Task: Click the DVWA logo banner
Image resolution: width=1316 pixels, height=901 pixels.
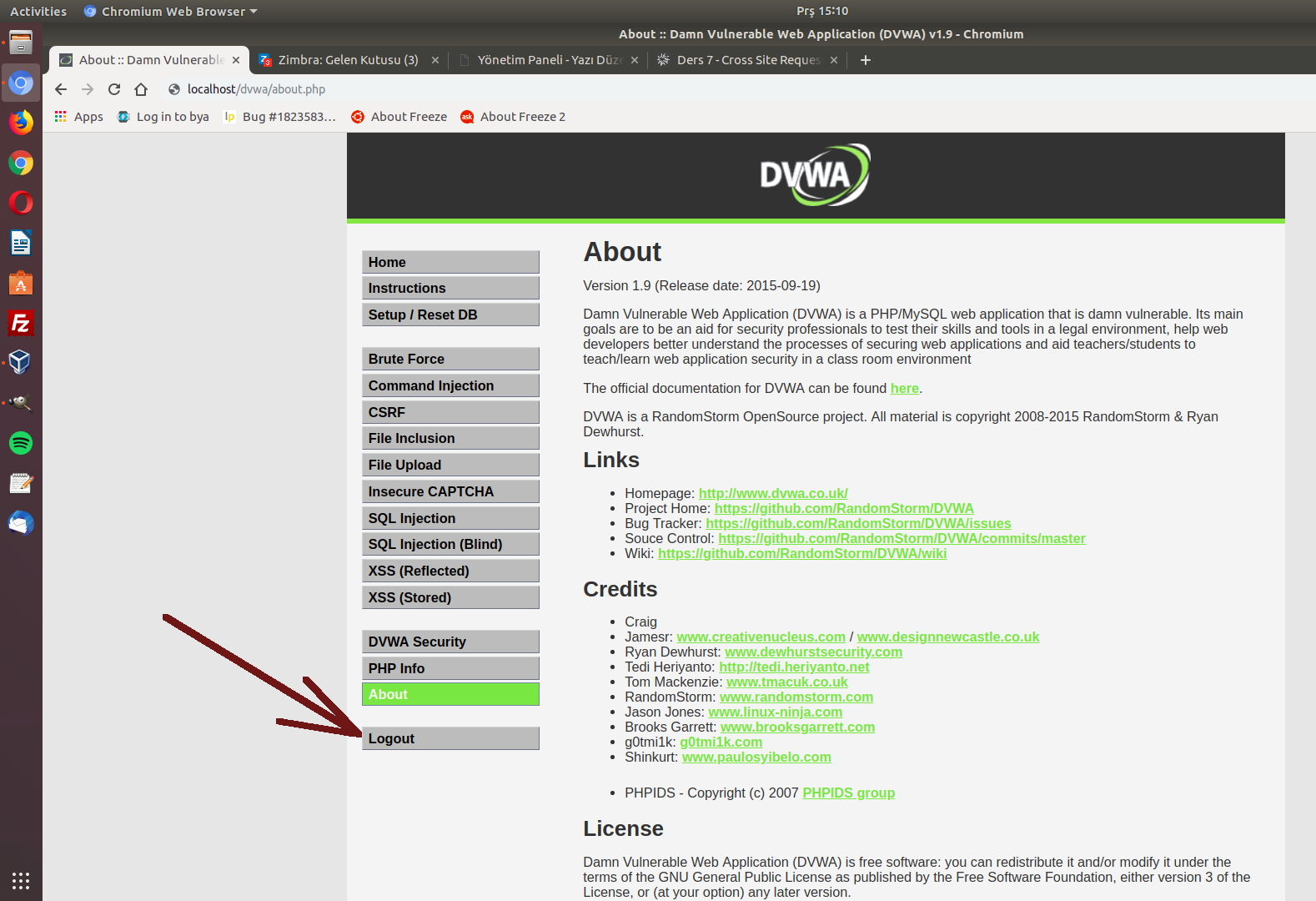Action: tap(815, 175)
